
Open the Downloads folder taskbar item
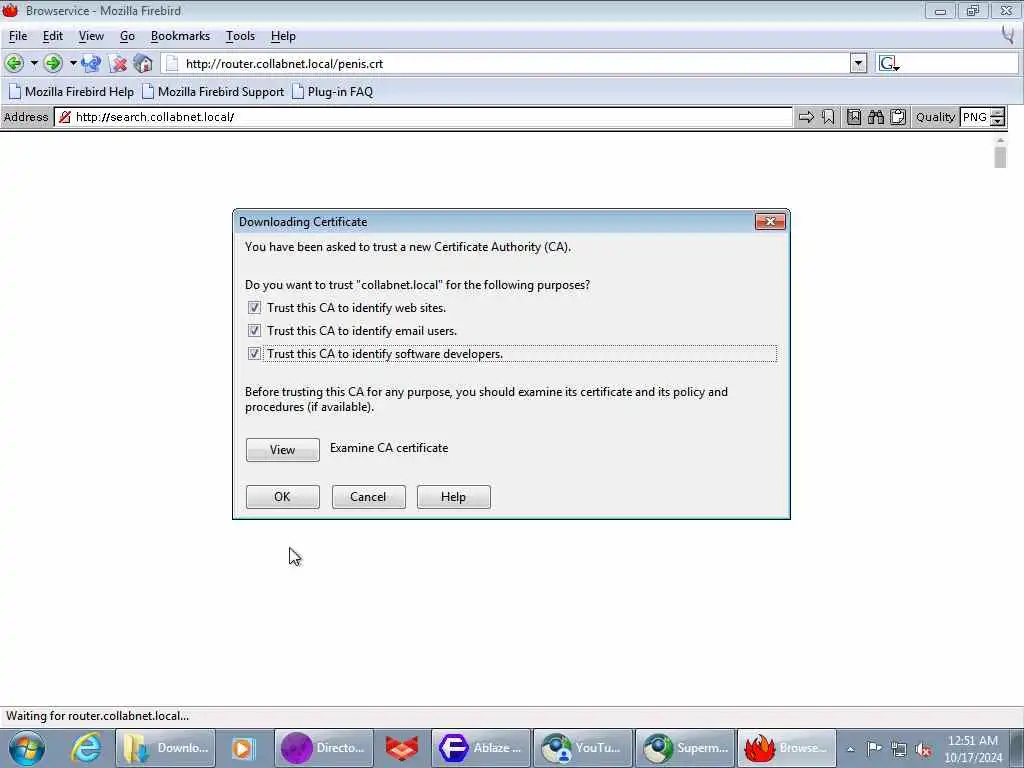pyautogui.click(x=165, y=748)
